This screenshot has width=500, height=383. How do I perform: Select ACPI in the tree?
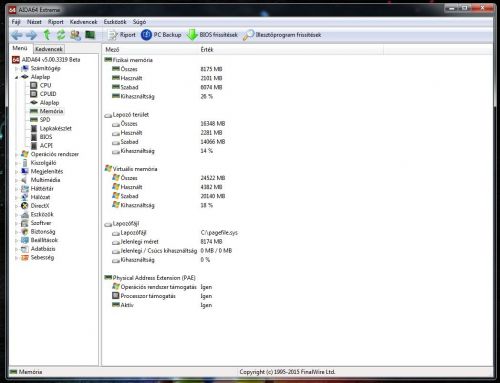click(x=46, y=146)
